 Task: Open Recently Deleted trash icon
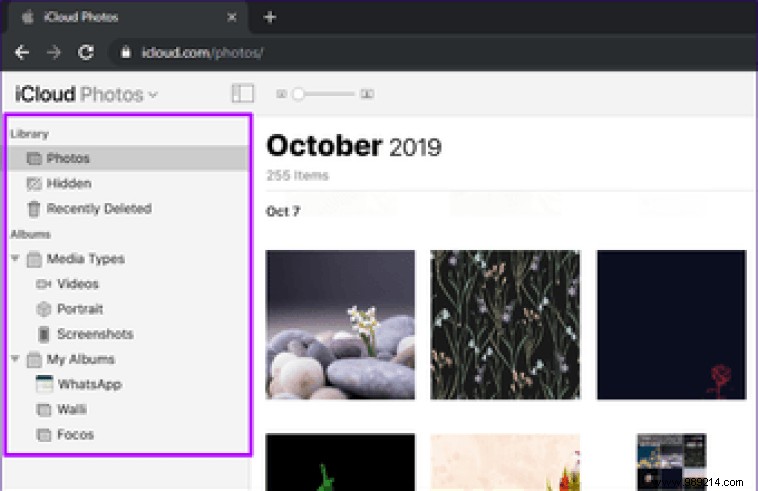[34, 209]
